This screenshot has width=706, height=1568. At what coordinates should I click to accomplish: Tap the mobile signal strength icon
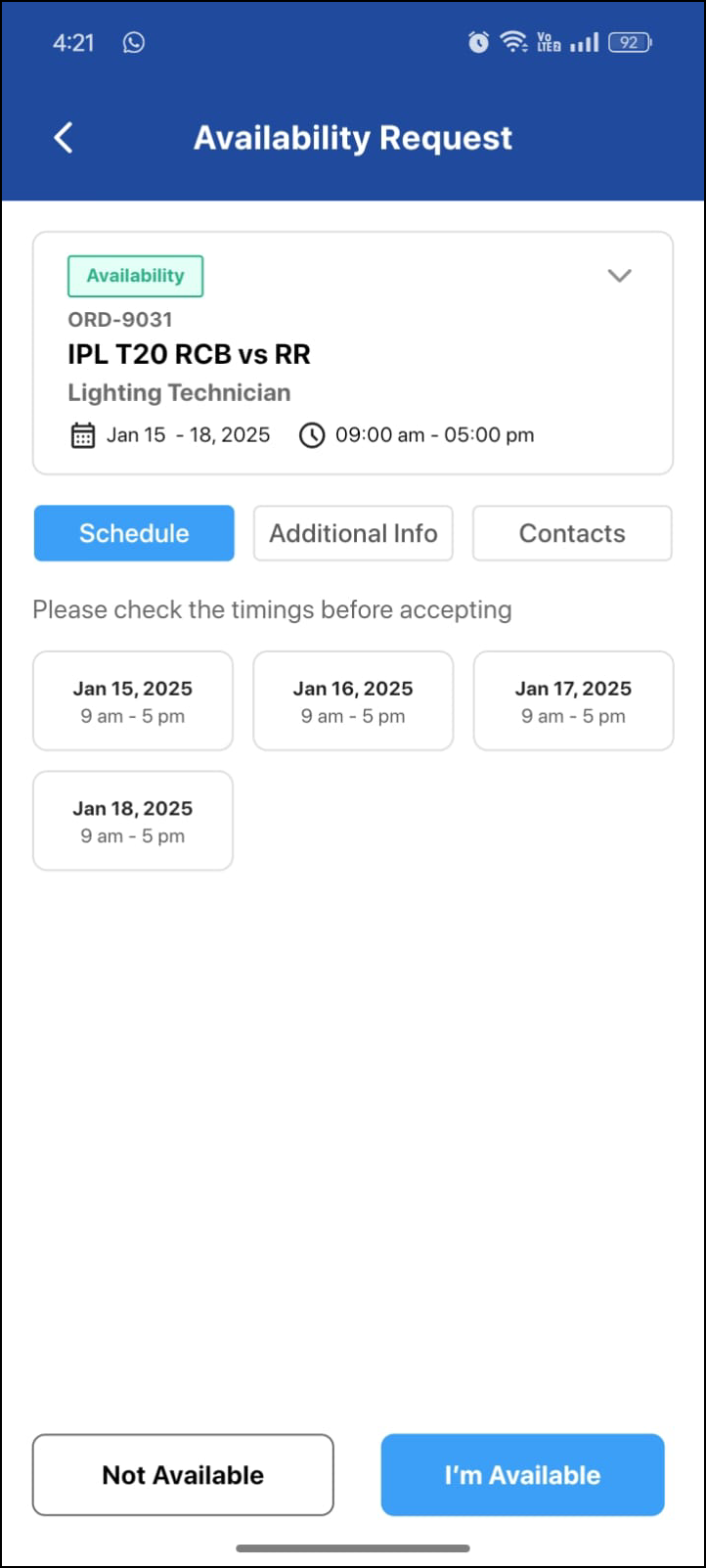coord(584,42)
